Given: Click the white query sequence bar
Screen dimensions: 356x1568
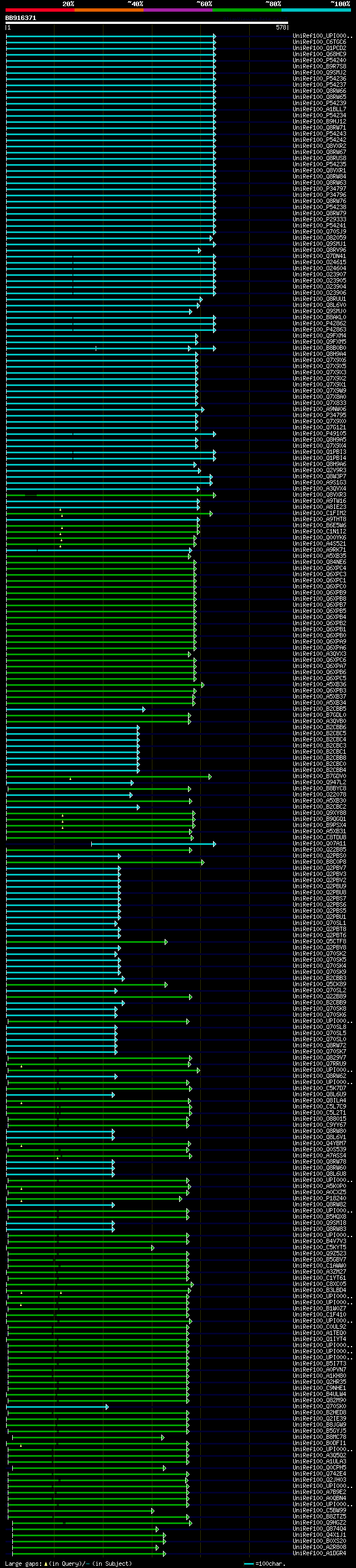Looking at the screenshot, I should click(x=147, y=23).
